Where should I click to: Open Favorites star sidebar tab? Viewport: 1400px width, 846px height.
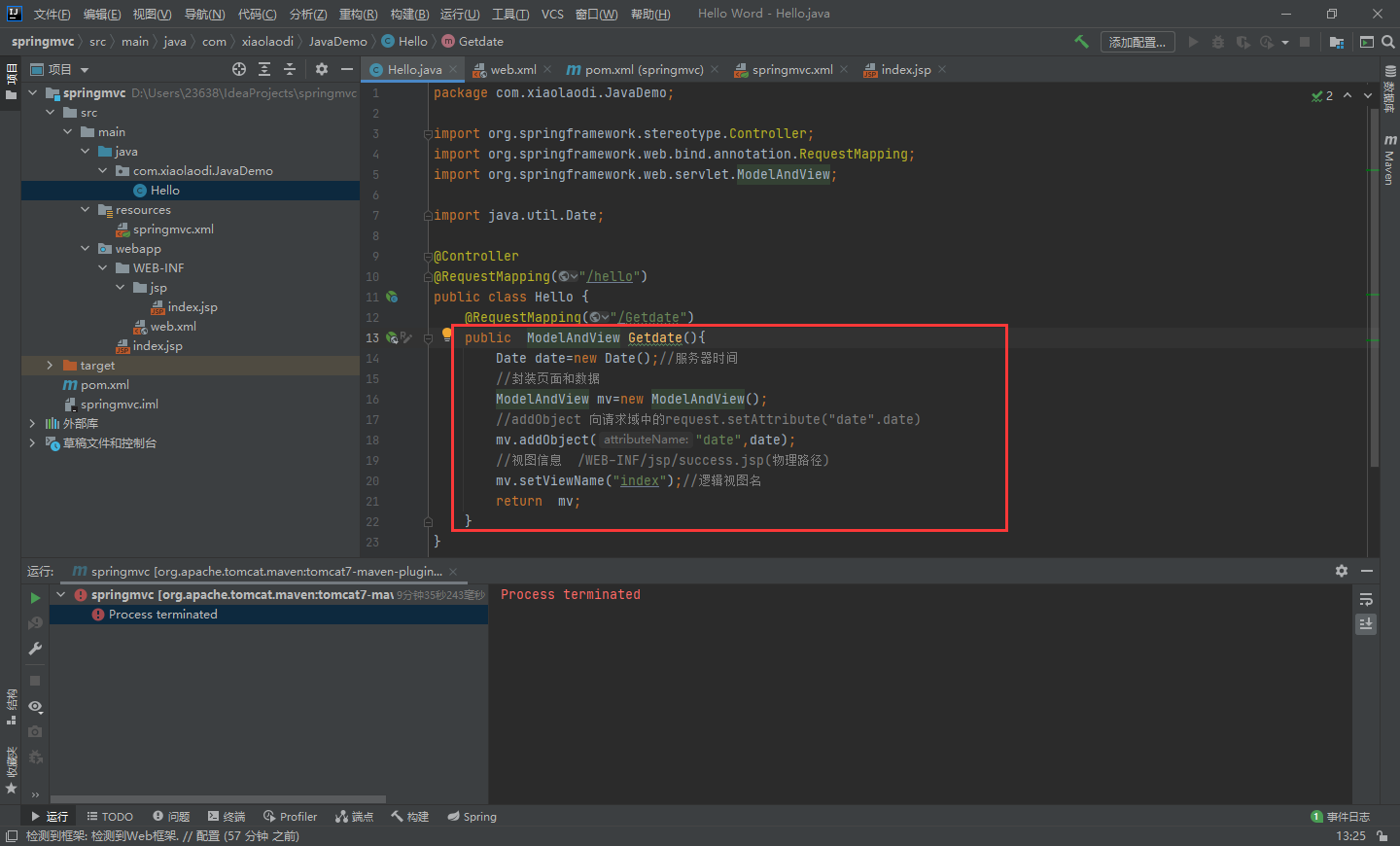12,771
